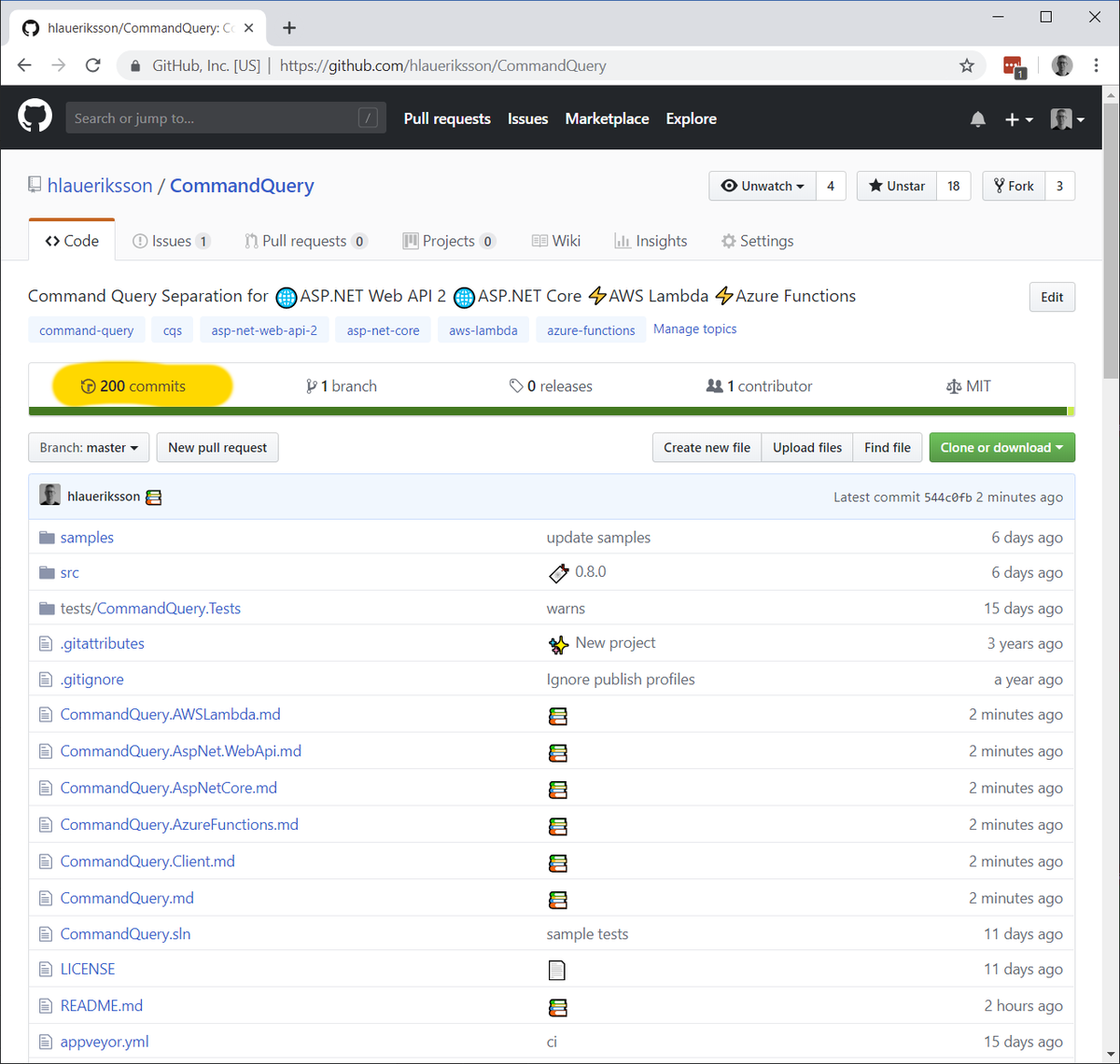Open the azure-functions topic tag
The image size is (1120, 1064).
591,330
